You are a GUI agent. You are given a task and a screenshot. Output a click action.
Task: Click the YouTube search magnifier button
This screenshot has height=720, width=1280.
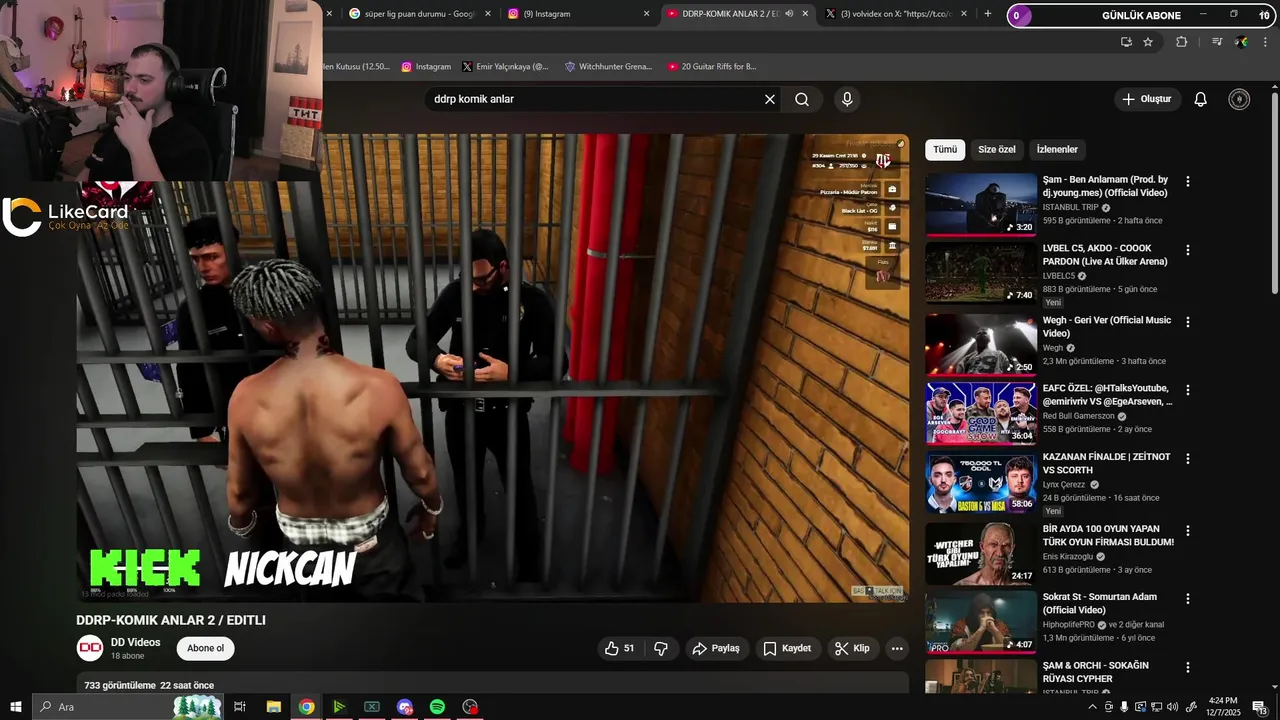click(802, 99)
